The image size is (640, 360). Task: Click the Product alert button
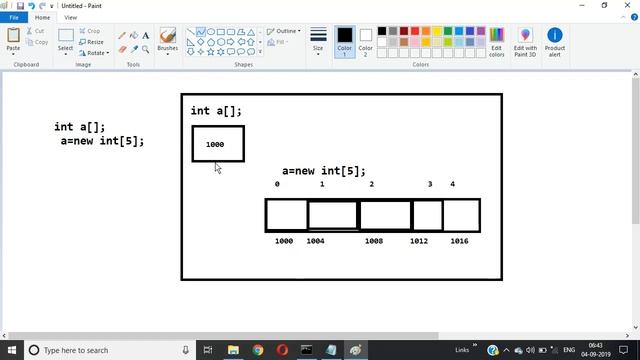tap(555, 42)
